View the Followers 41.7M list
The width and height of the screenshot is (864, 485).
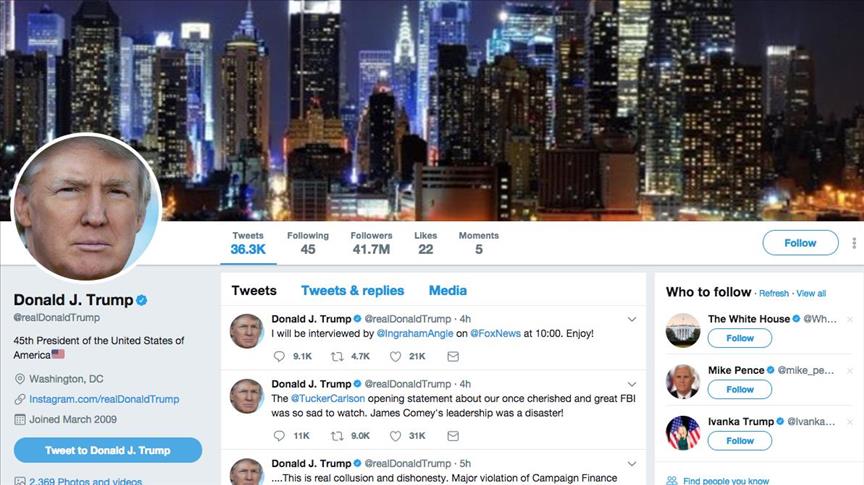tap(371, 243)
